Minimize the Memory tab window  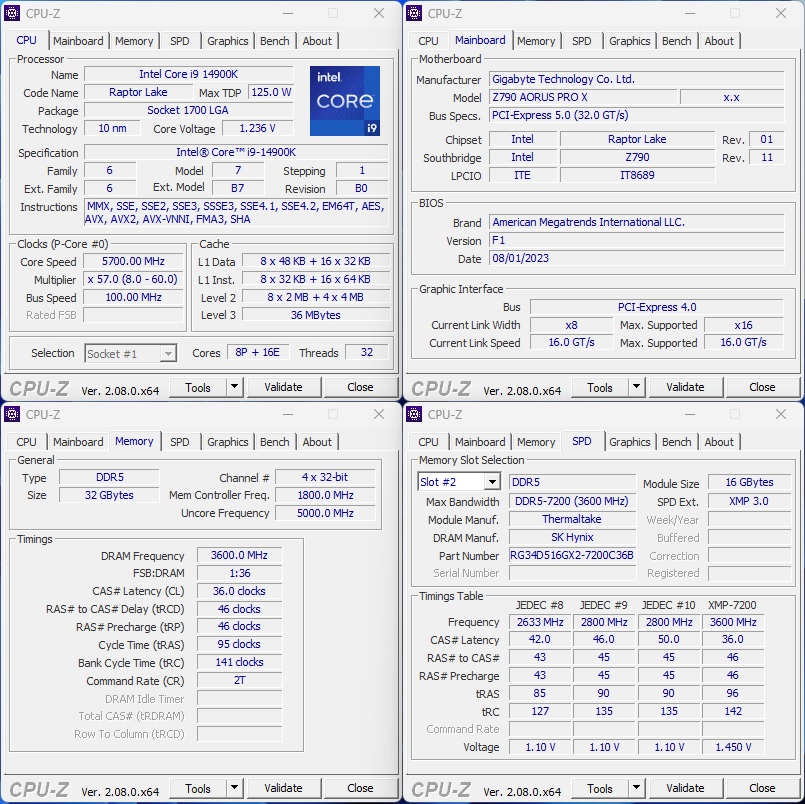(x=288, y=414)
